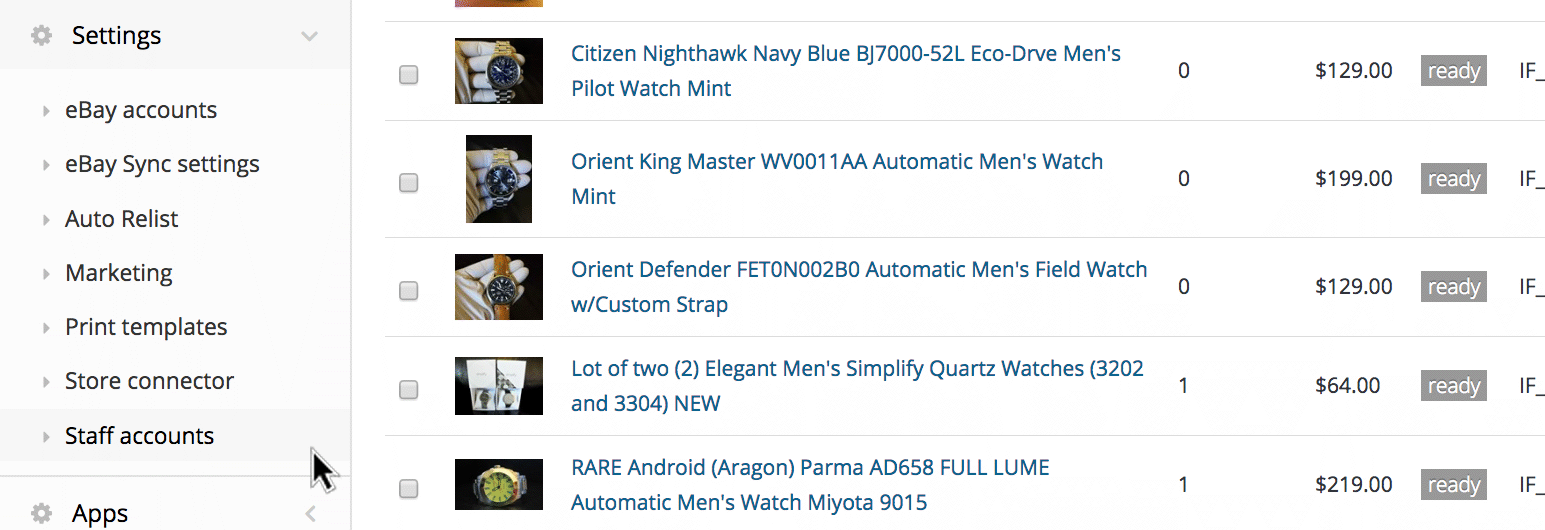Collapse the Settings section chevron
This screenshot has height=530, width=1545.
(x=310, y=36)
